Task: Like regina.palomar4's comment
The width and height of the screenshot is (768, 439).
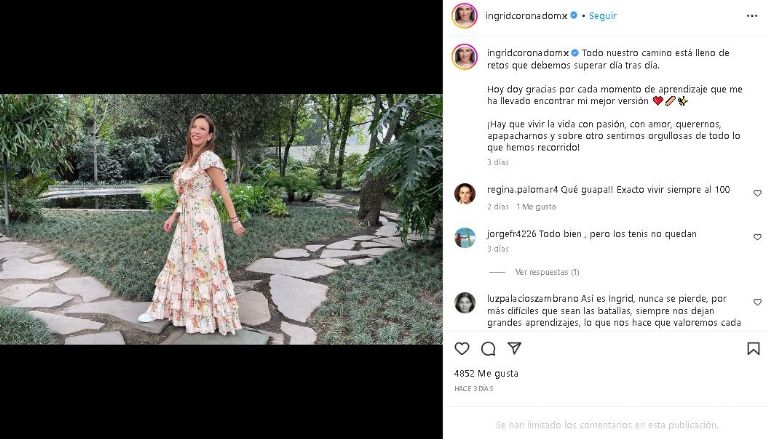Action: pos(757,193)
